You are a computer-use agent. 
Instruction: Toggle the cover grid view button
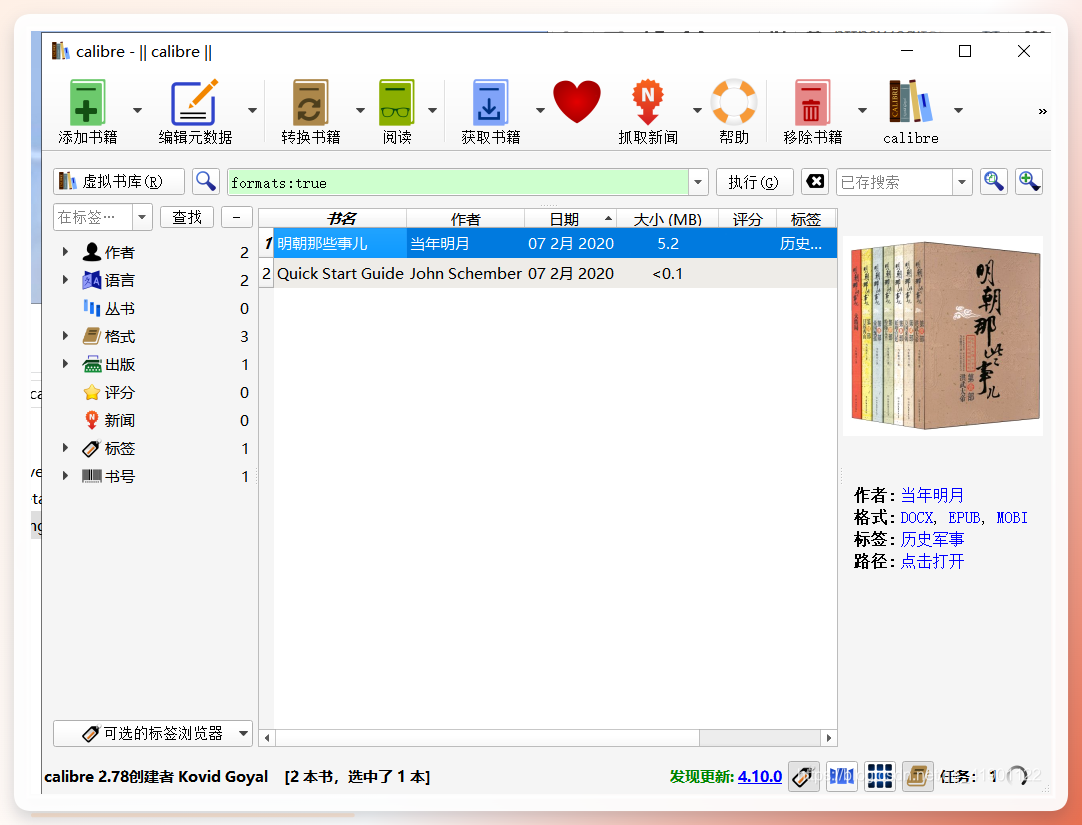(x=880, y=776)
